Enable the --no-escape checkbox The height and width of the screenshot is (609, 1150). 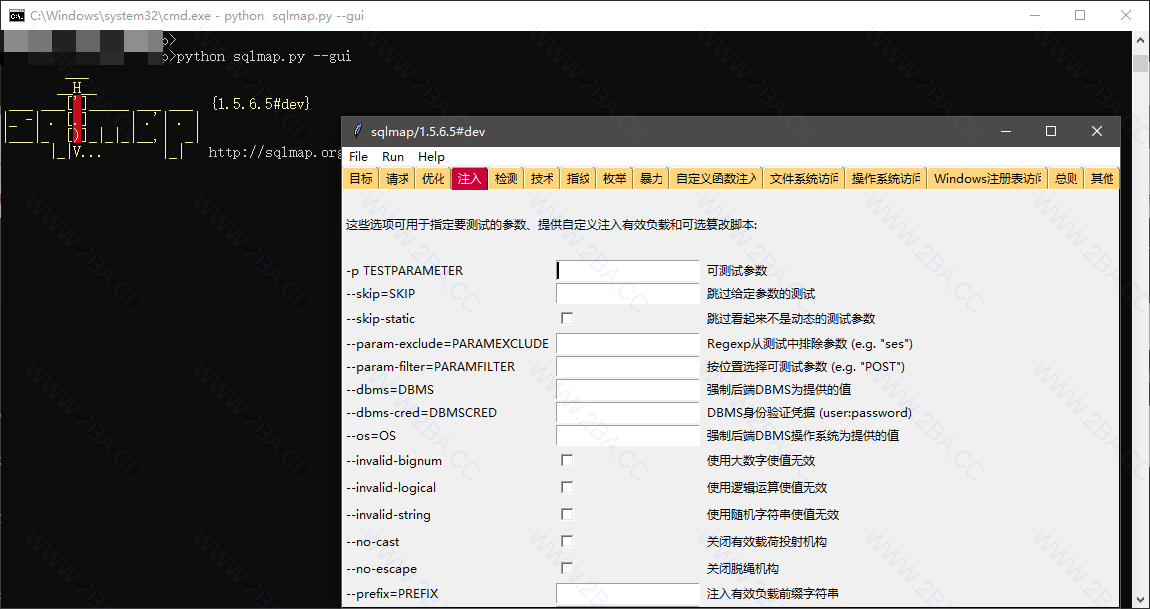point(567,569)
